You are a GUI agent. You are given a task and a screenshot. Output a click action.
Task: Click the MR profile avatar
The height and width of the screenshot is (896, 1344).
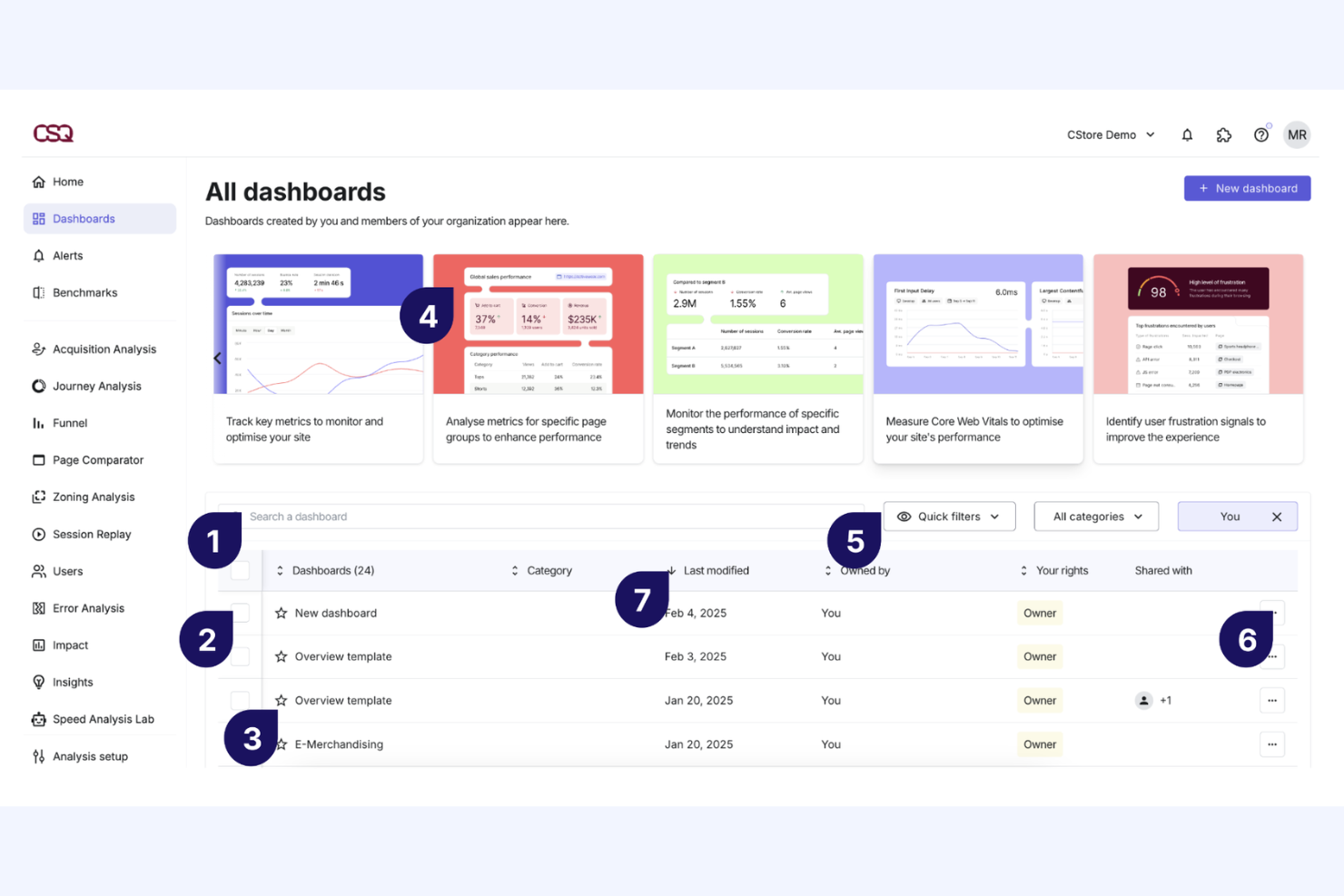coord(1297,134)
